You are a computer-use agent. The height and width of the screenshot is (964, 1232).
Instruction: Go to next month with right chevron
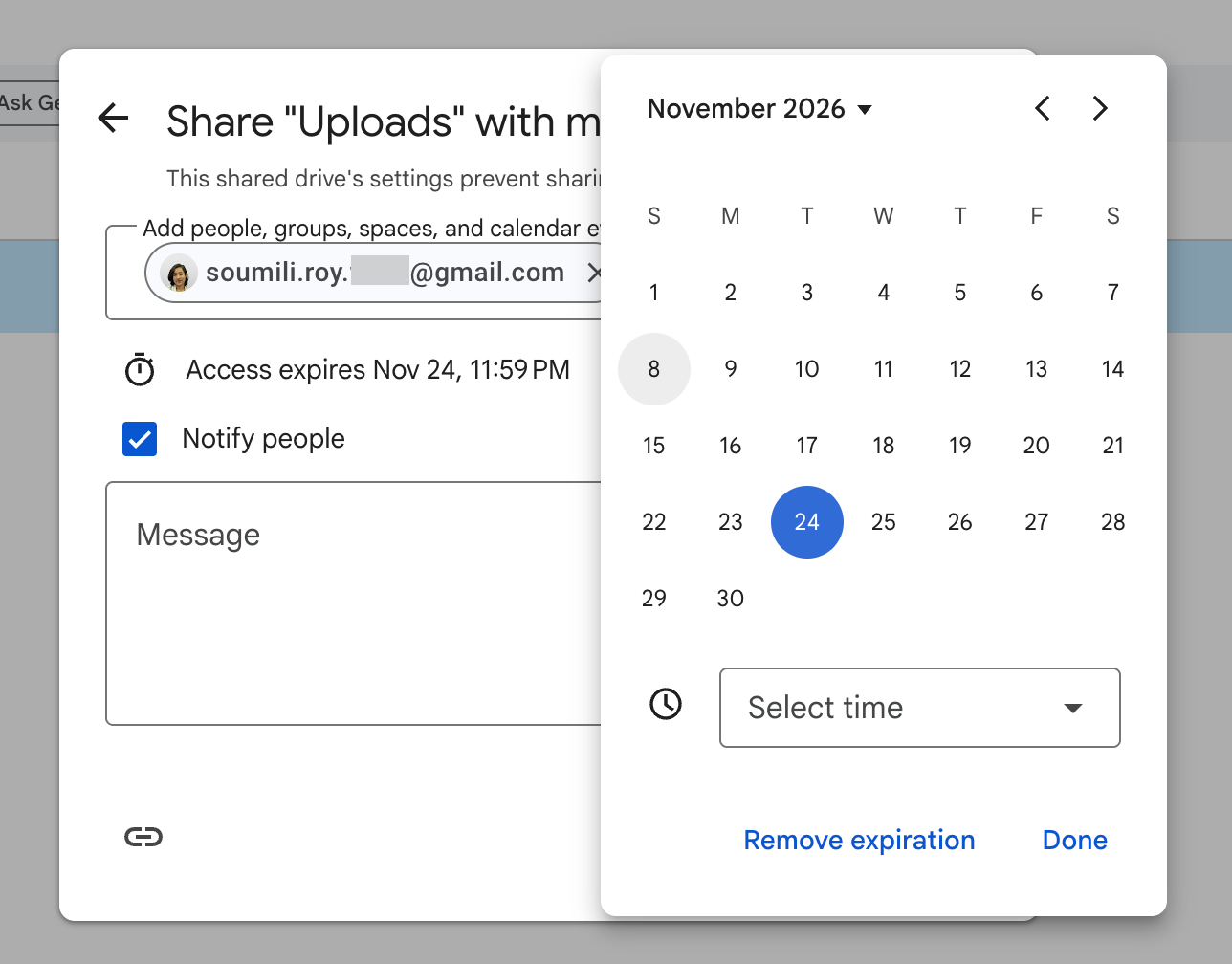(1100, 108)
